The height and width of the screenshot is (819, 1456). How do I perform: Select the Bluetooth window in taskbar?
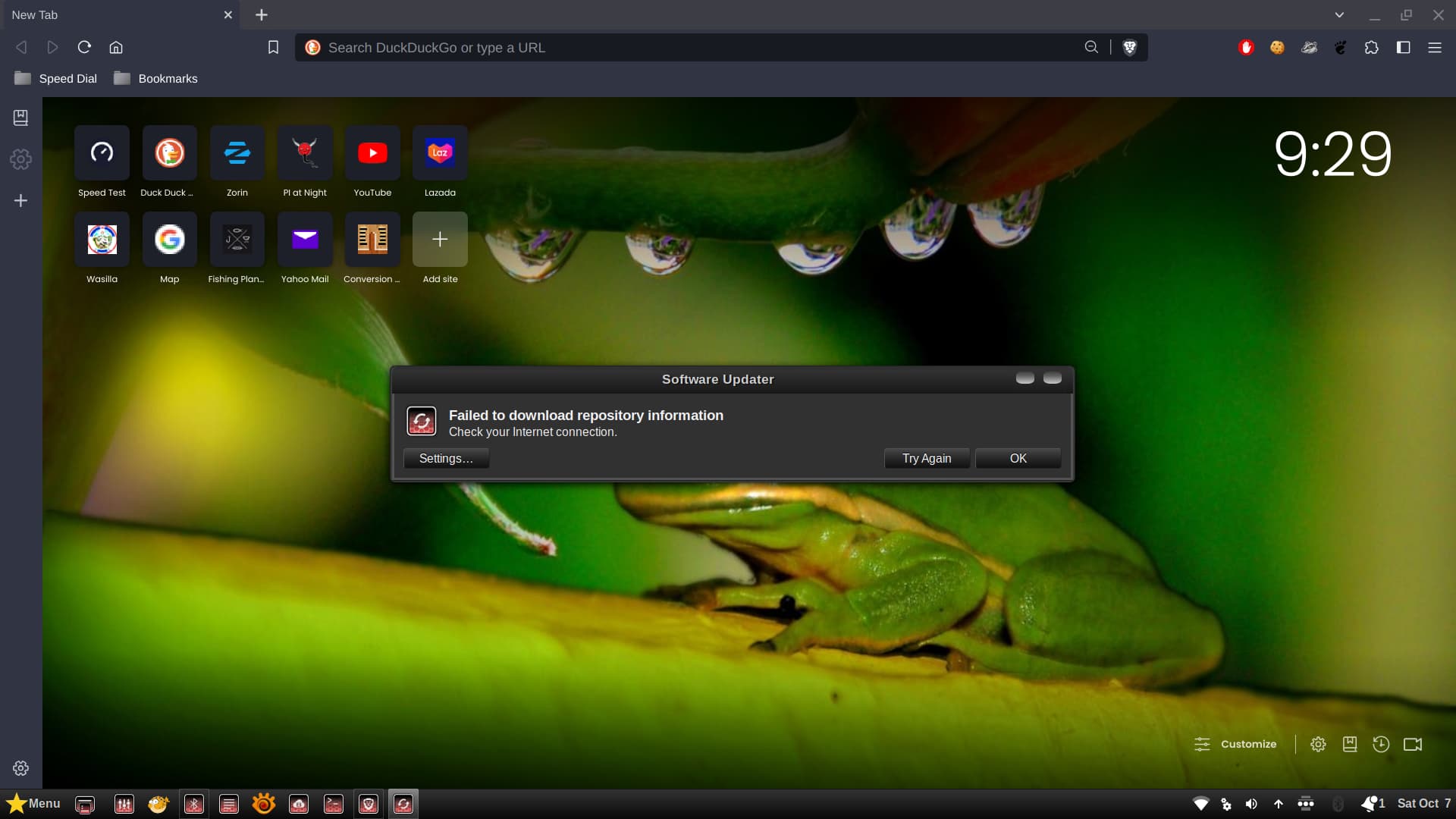pos(194,804)
